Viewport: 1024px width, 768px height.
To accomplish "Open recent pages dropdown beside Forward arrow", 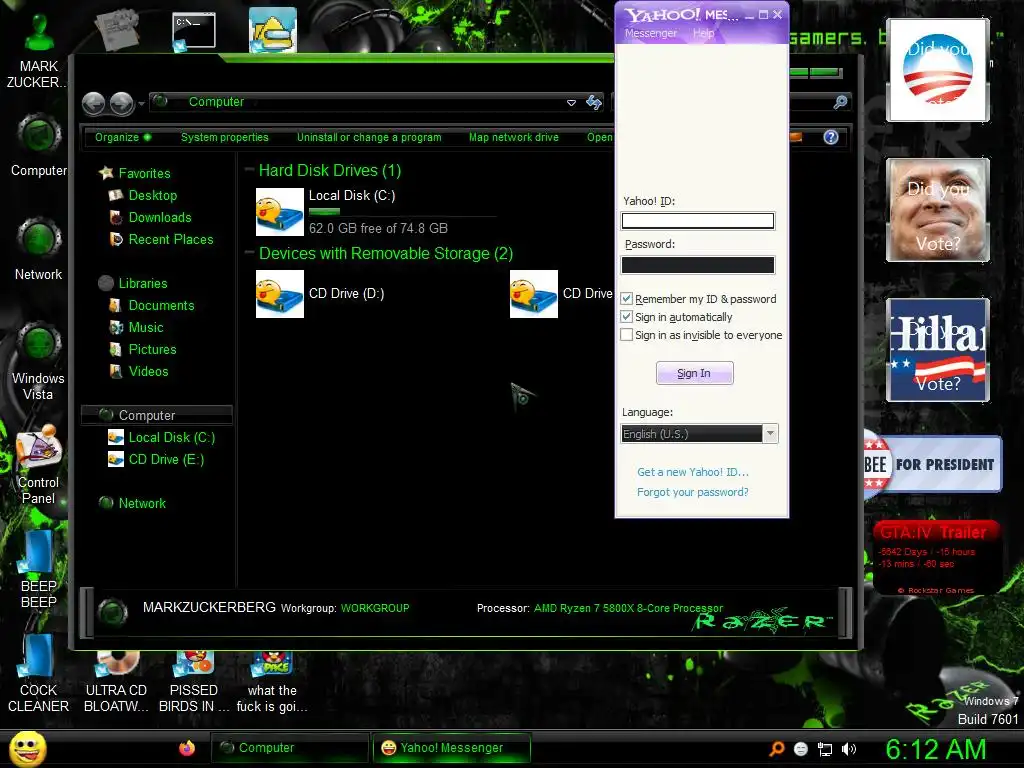I will [x=141, y=104].
